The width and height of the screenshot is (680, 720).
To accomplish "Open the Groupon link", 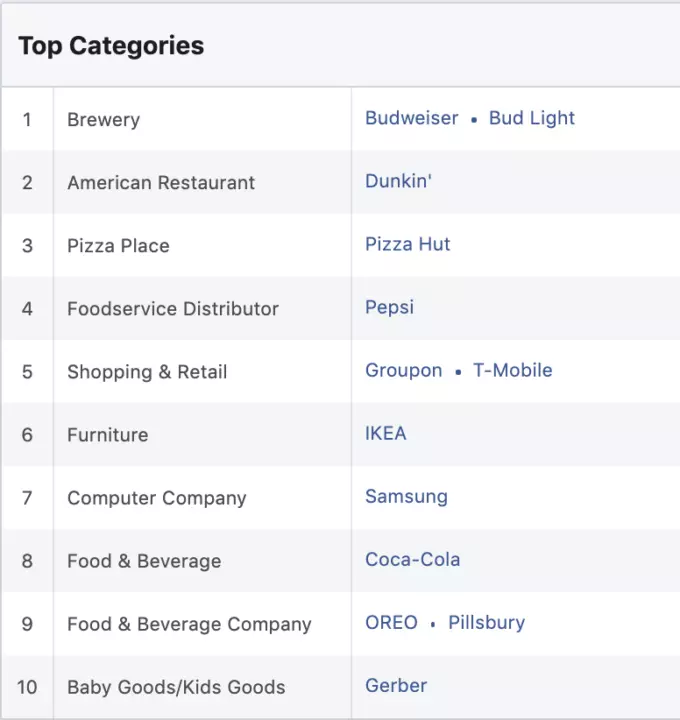I will pos(403,370).
